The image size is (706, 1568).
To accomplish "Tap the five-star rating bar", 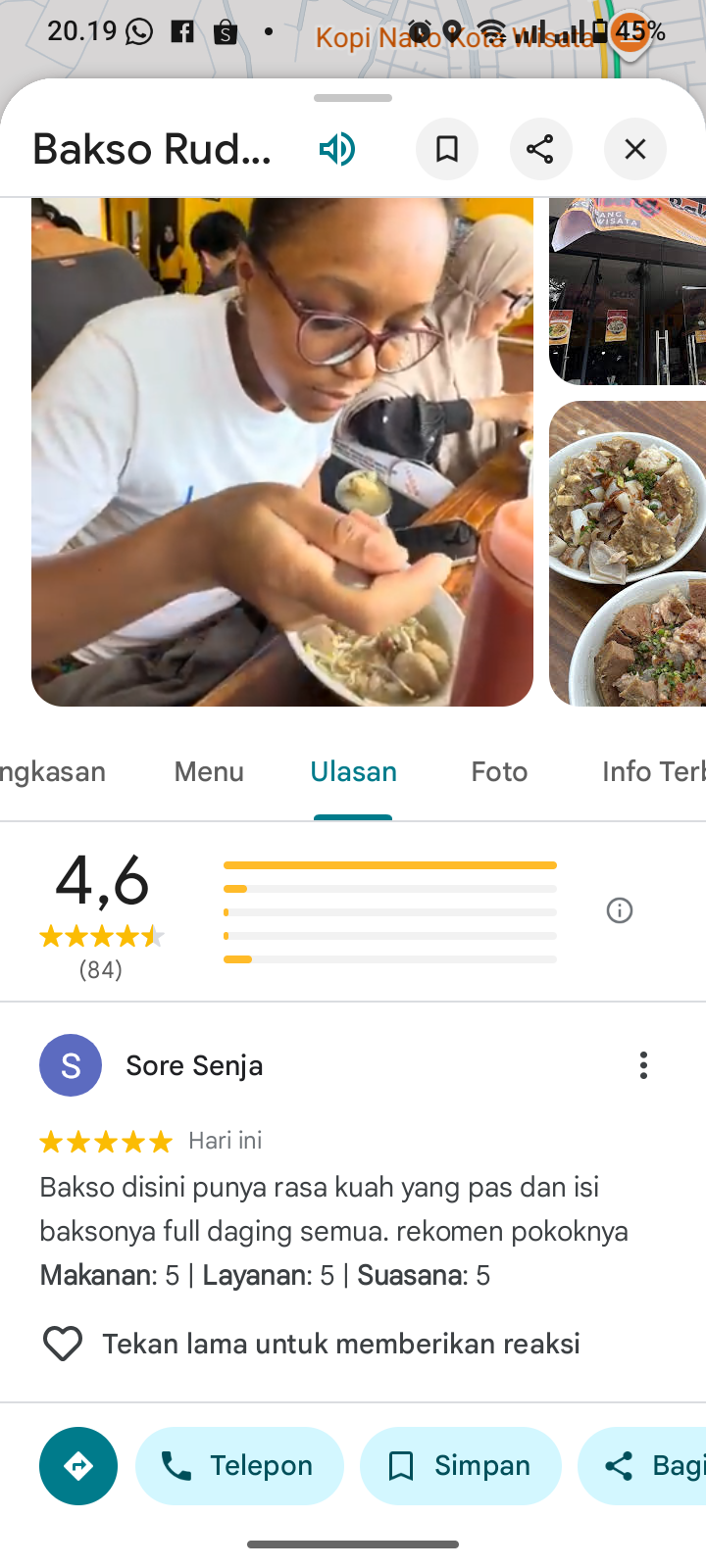I will [389, 865].
